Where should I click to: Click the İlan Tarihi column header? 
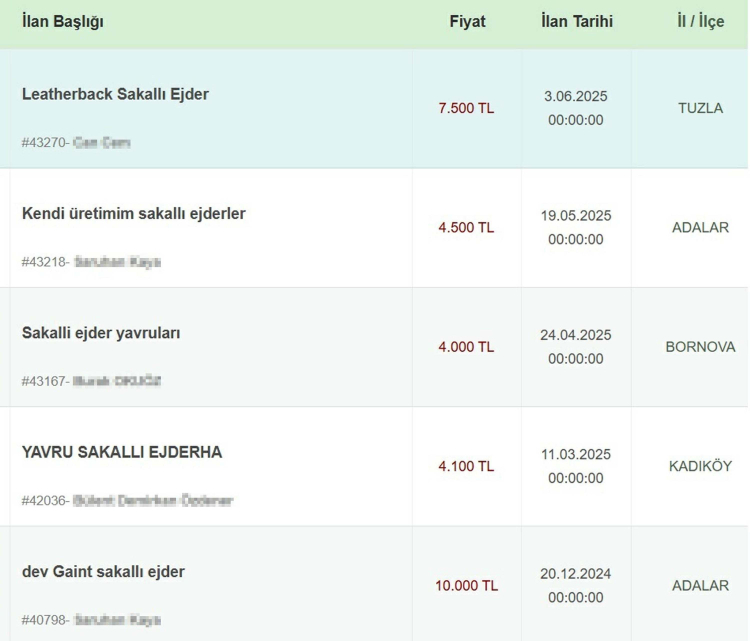click(x=576, y=21)
